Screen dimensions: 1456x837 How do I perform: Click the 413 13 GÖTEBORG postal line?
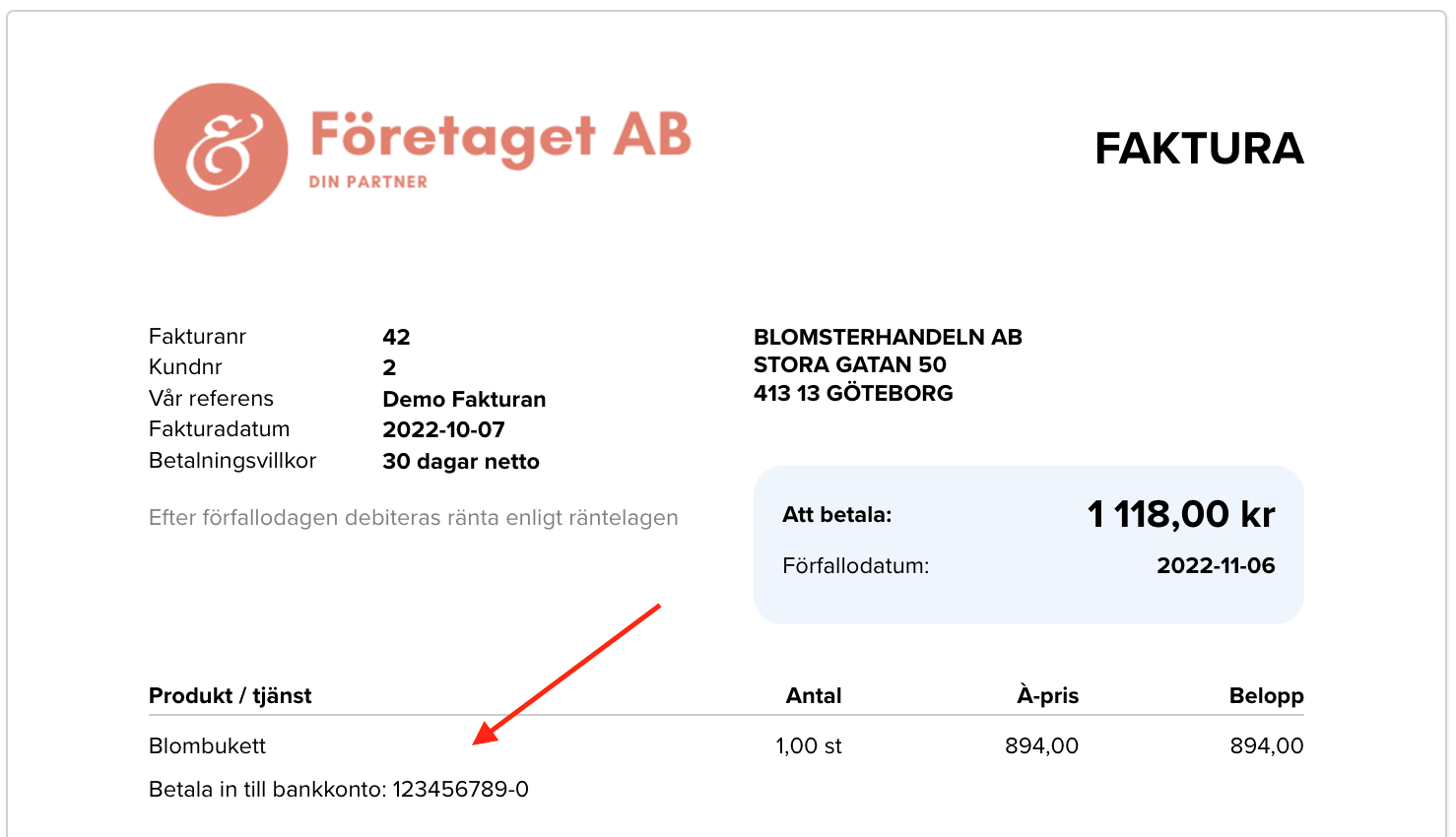pyautogui.click(x=853, y=393)
